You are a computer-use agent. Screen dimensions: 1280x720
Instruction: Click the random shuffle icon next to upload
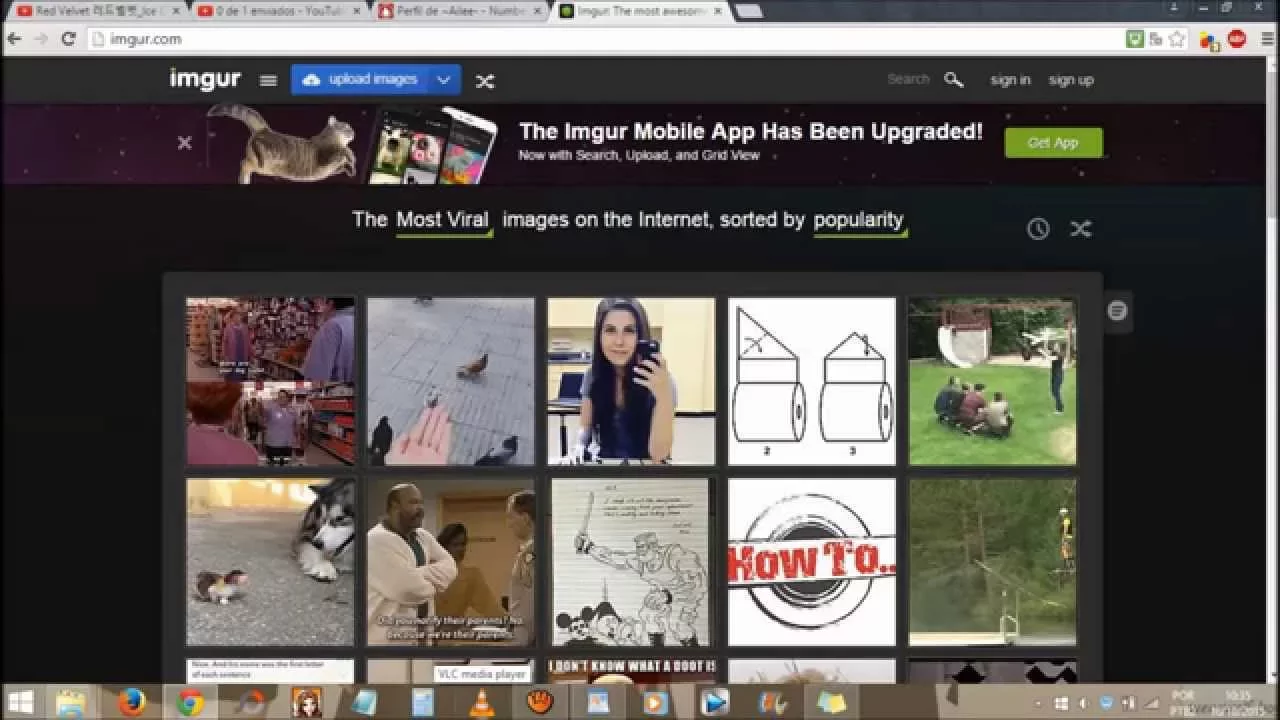point(485,81)
